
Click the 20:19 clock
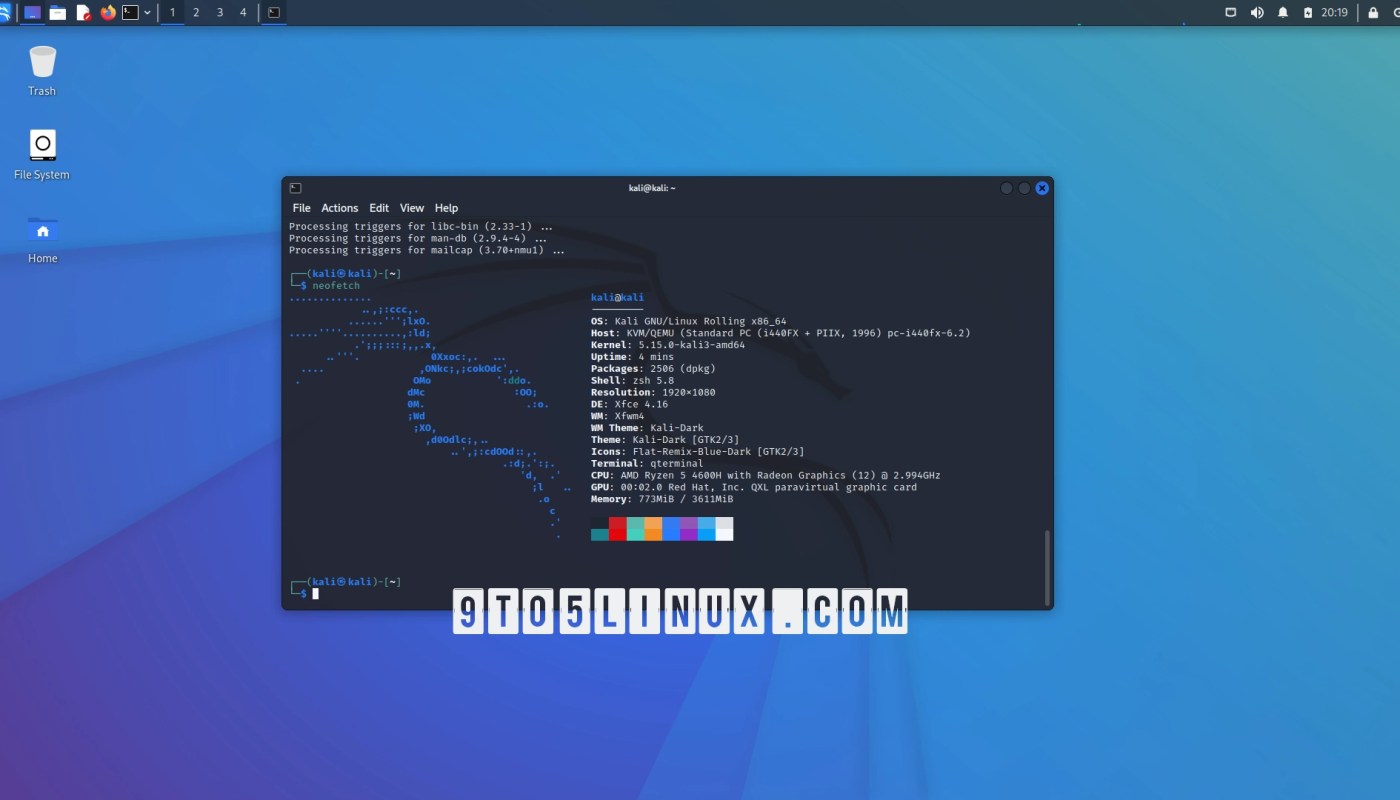(1334, 13)
